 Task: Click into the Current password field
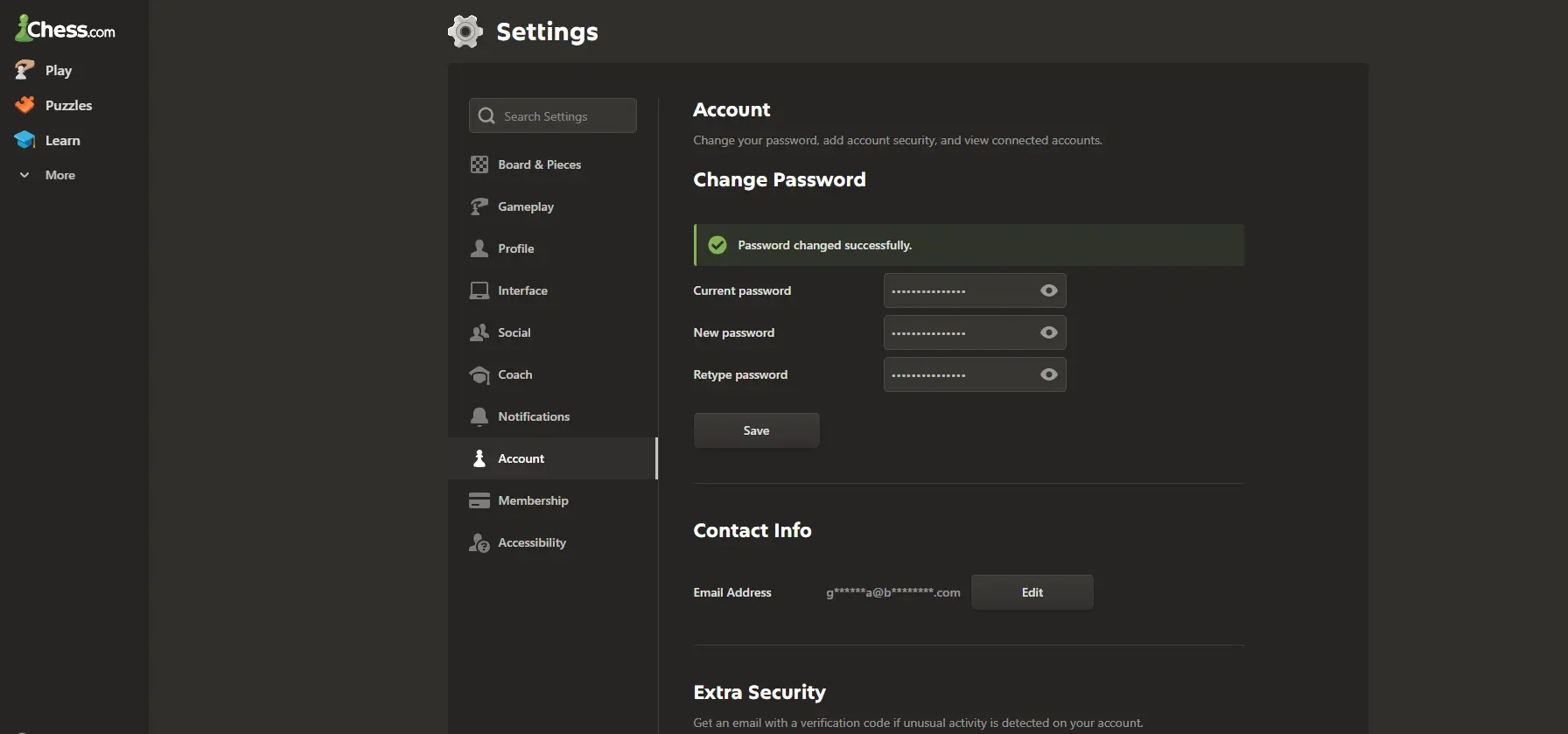click(x=975, y=290)
